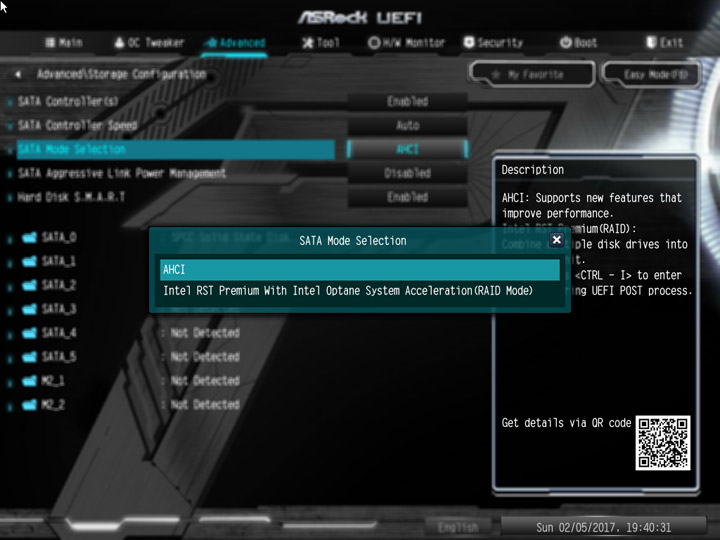This screenshot has height=540, width=720.
Task: Open the SATA_0 entry
Action: click(x=59, y=237)
